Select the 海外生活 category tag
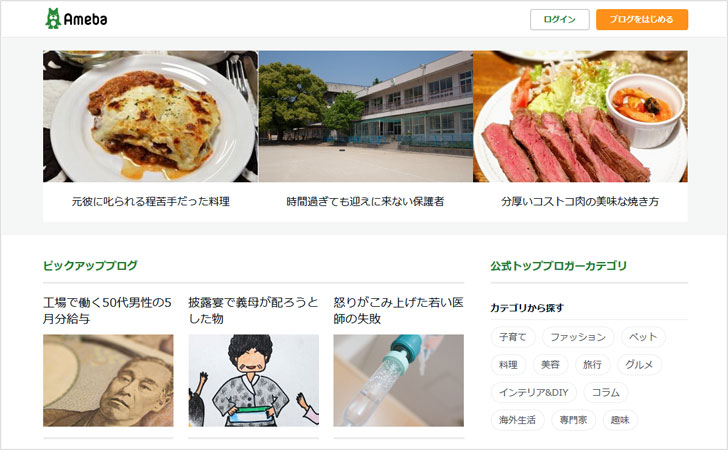 [x=517, y=420]
